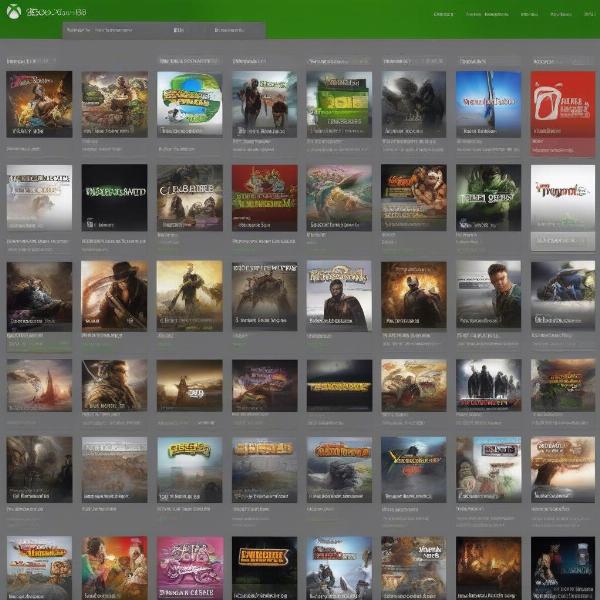Image resolution: width=600 pixels, height=600 pixels.
Task: Open the bright blue tile with red title text
Action: pos(488,104)
